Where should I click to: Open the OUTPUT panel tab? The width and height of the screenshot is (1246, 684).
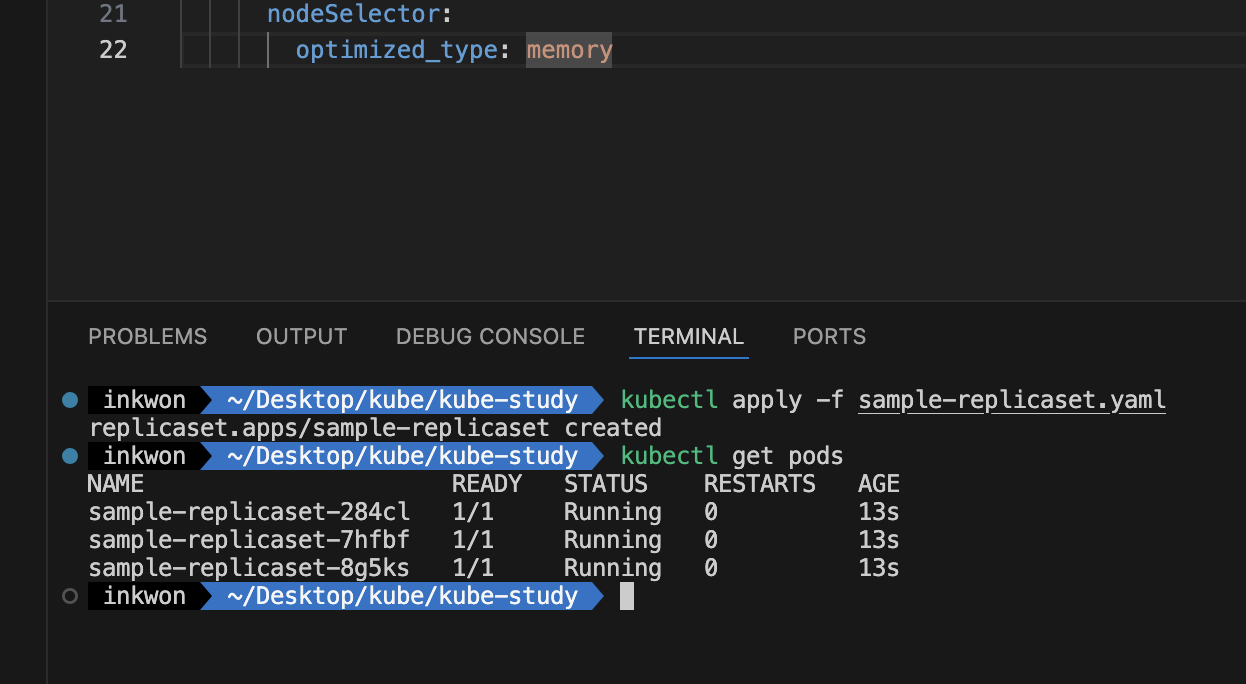301,337
